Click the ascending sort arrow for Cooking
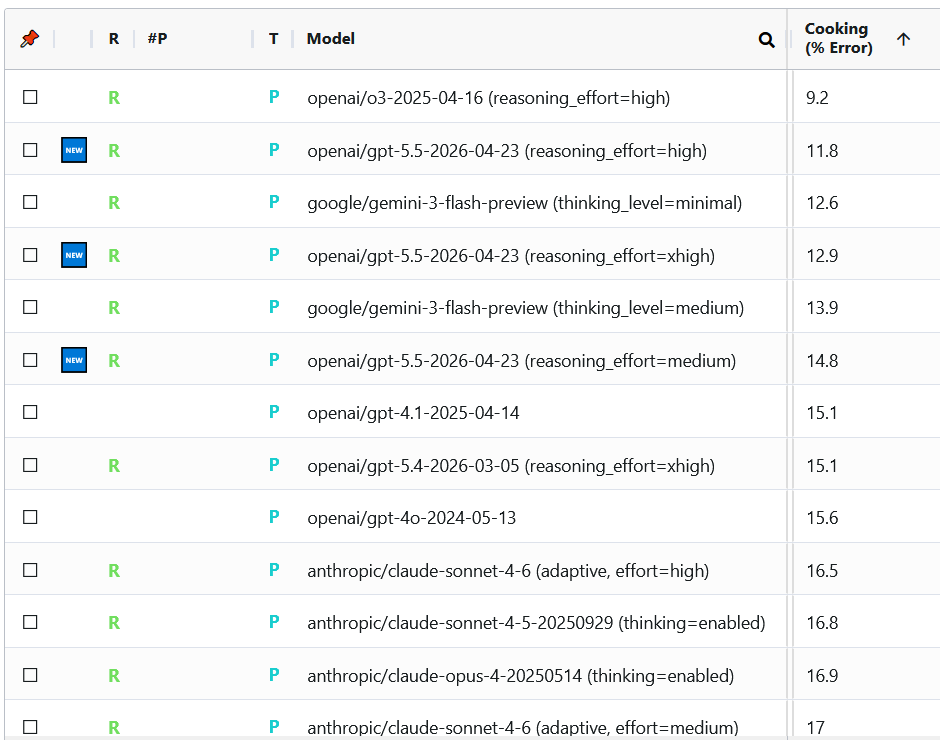Image resolution: width=940 pixels, height=740 pixels. pyautogui.click(x=903, y=39)
